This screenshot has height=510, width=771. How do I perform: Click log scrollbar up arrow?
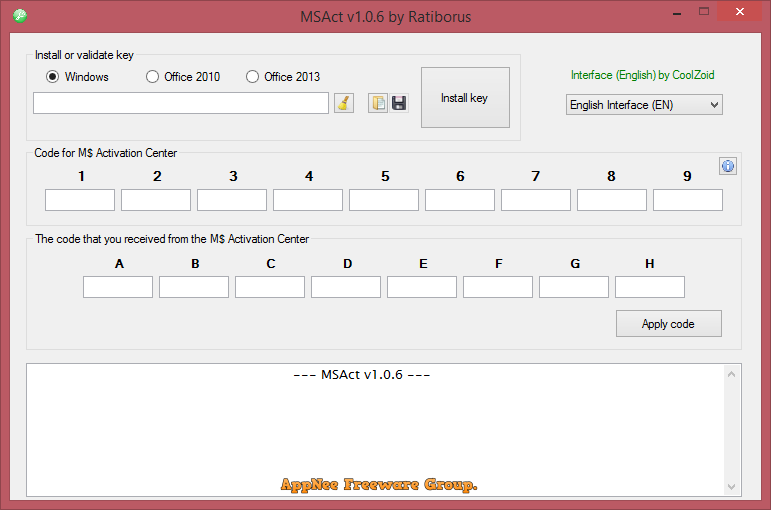click(731, 375)
